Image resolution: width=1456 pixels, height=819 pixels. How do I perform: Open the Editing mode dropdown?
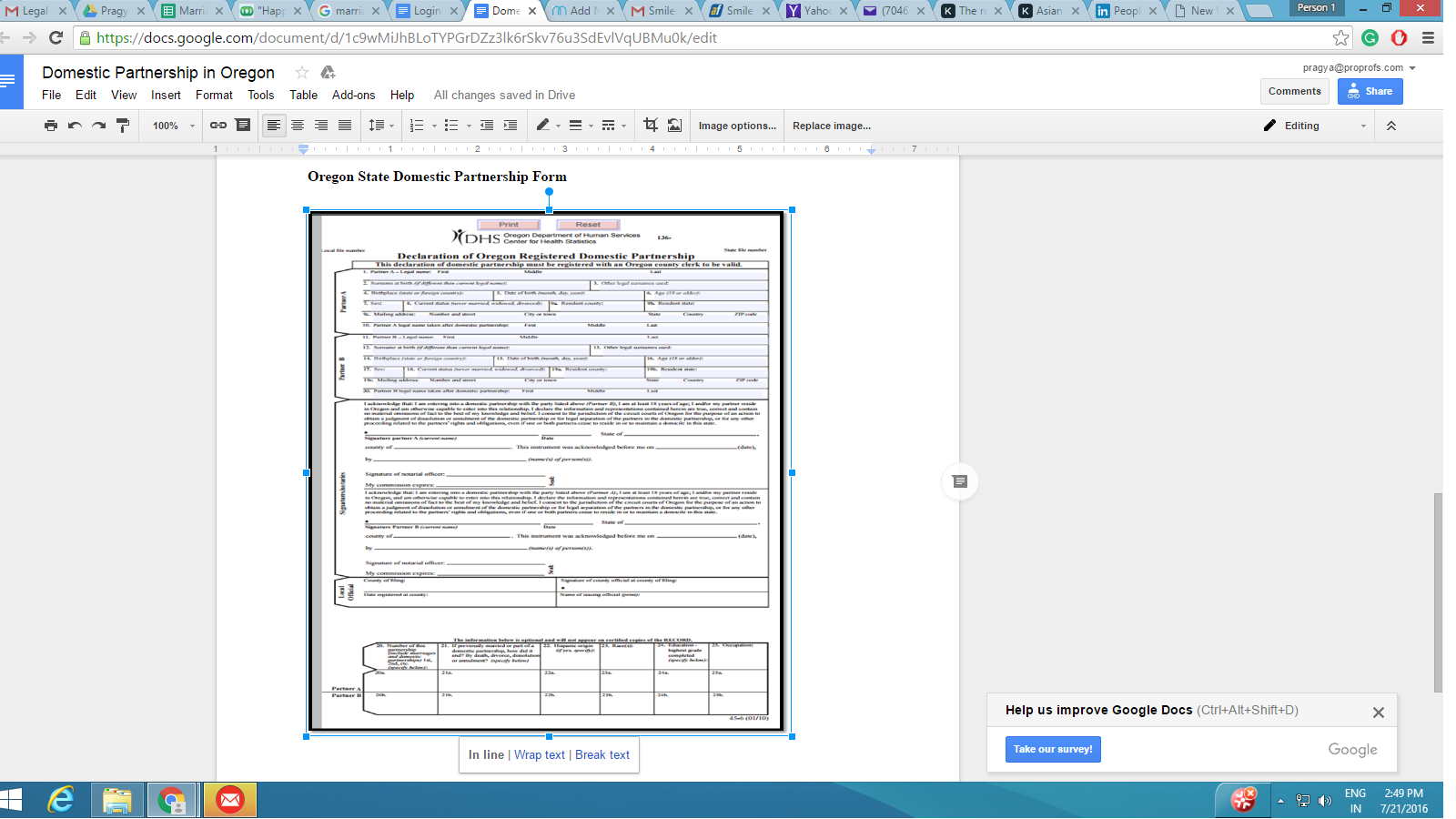1315,126
